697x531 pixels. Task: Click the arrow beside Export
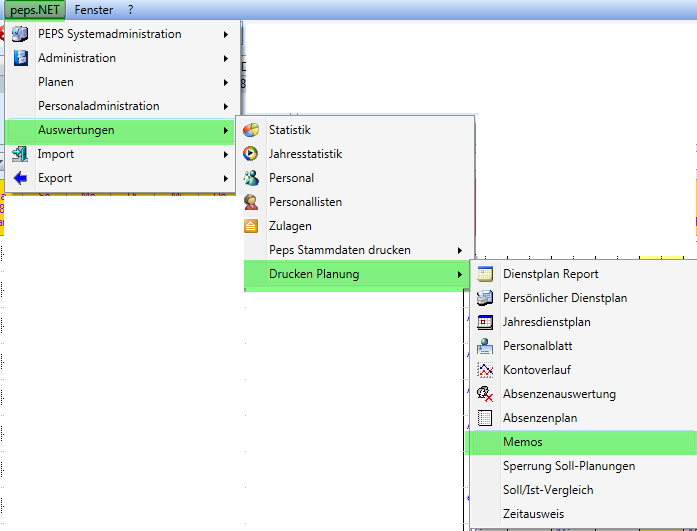(226, 178)
